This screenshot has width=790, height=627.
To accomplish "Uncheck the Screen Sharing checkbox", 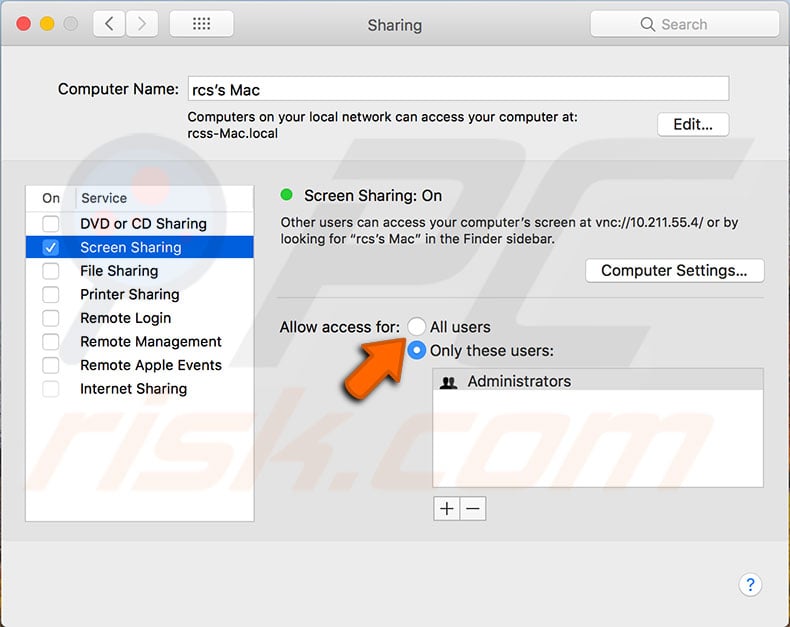I will click(50, 247).
